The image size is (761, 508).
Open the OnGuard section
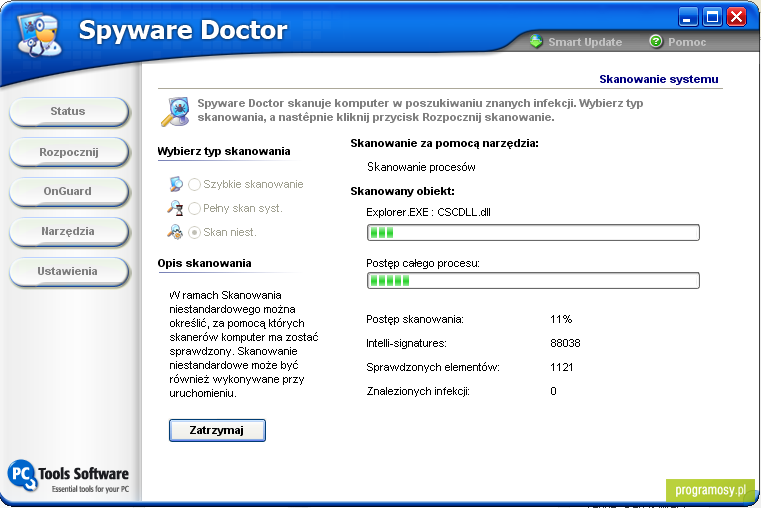(68, 192)
